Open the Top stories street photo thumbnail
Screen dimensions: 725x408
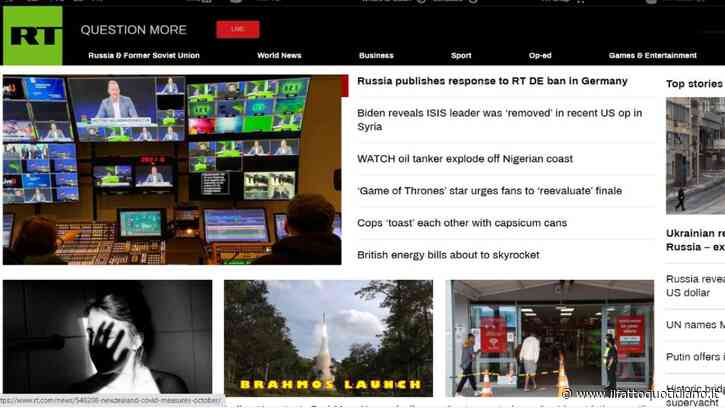click(695, 155)
